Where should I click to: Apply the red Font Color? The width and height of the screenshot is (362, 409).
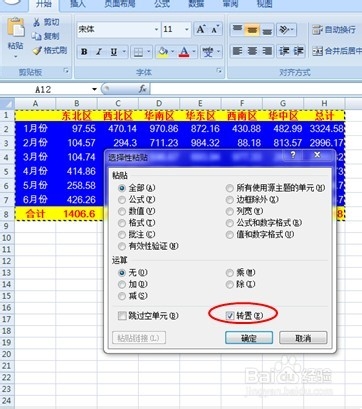[184, 52]
